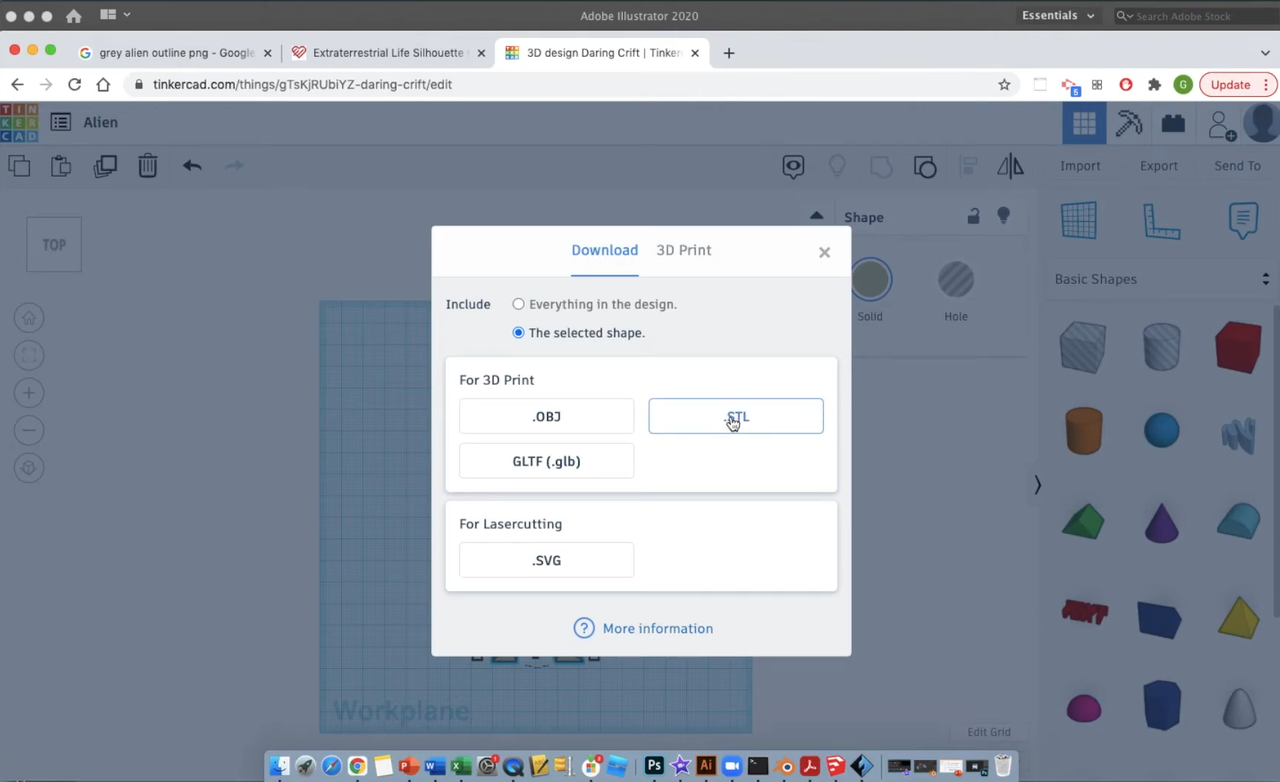Select The selected shape option
The image size is (1280, 782).
518,333
